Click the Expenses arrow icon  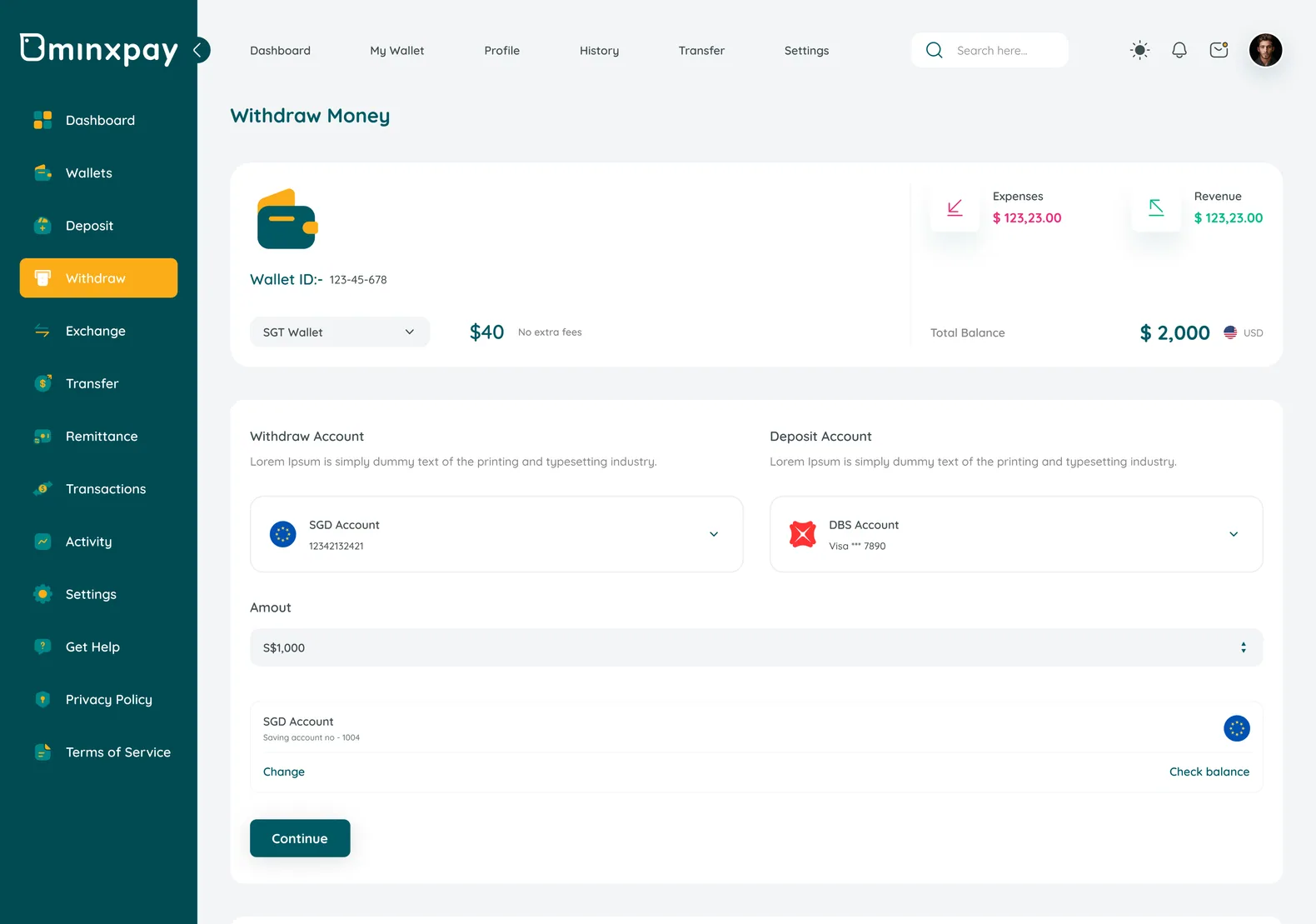pos(955,207)
